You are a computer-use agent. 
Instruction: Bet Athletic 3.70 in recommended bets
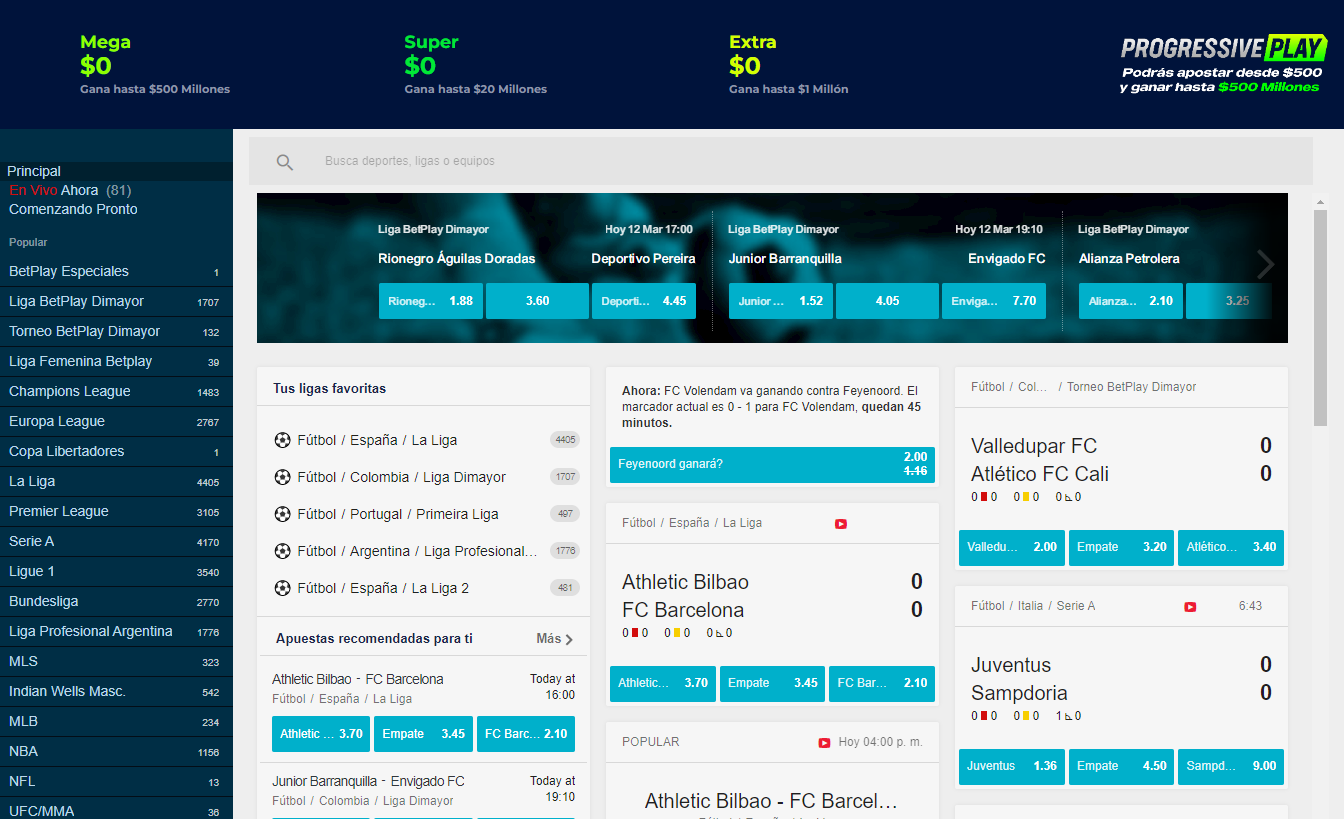point(321,734)
